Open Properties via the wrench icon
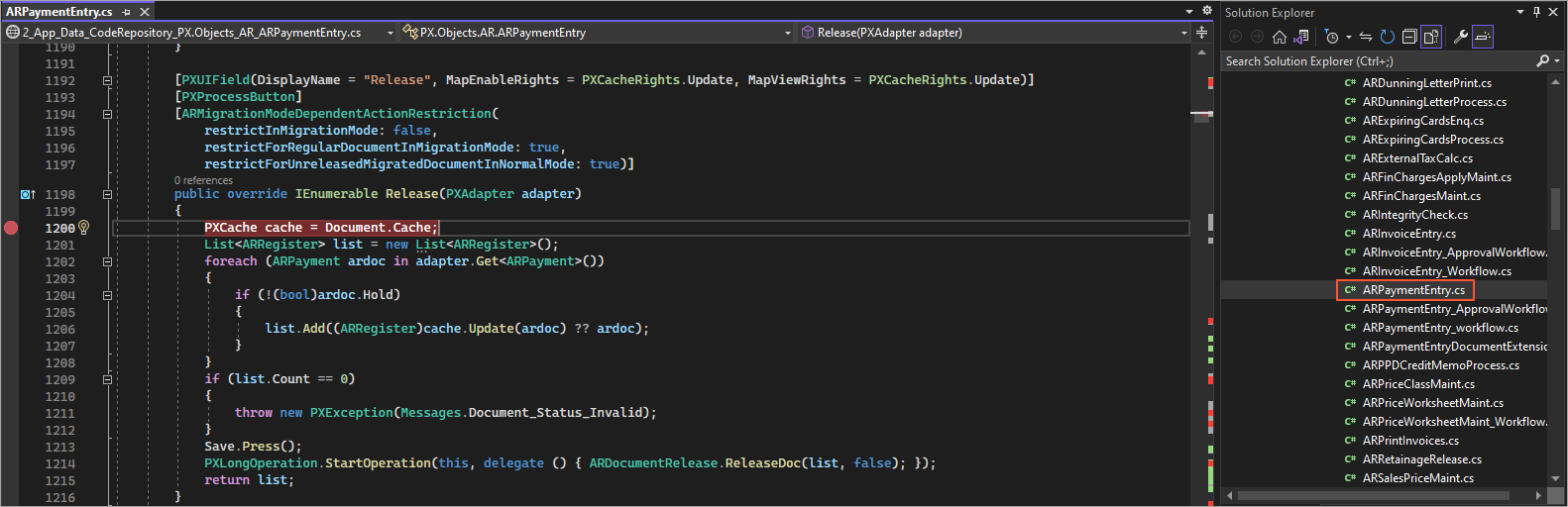The width and height of the screenshot is (1568, 507). coord(1460,37)
